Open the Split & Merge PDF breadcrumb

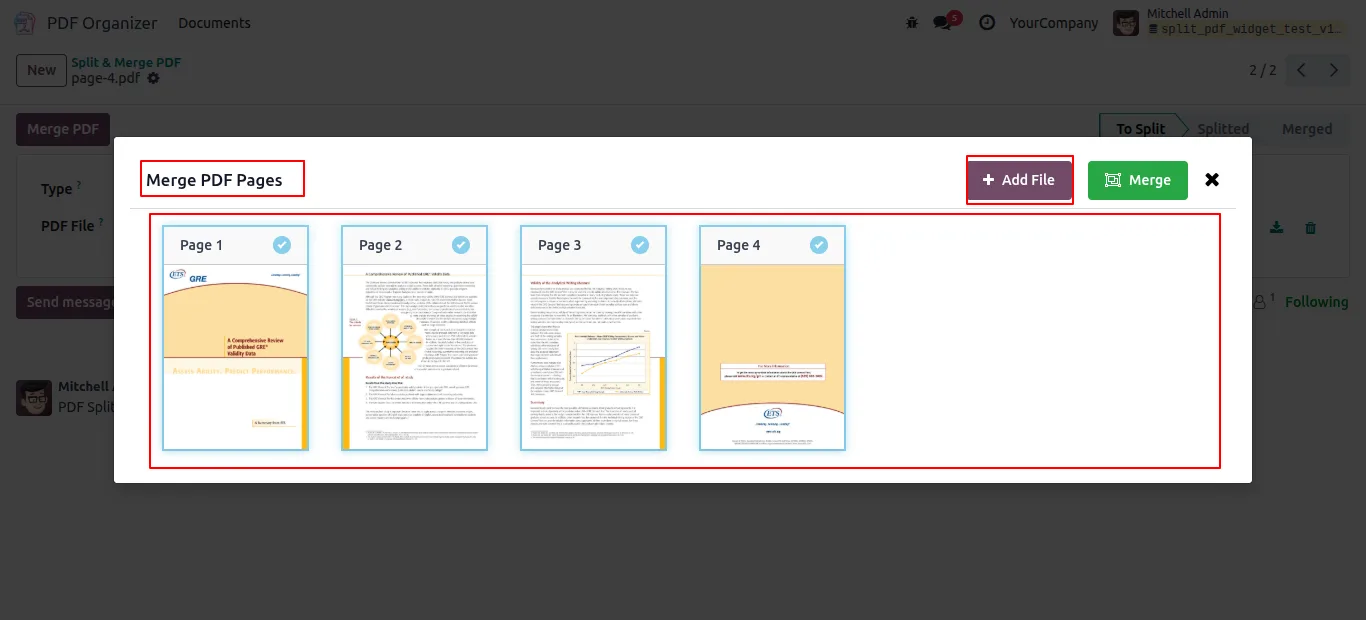(x=126, y=62)
